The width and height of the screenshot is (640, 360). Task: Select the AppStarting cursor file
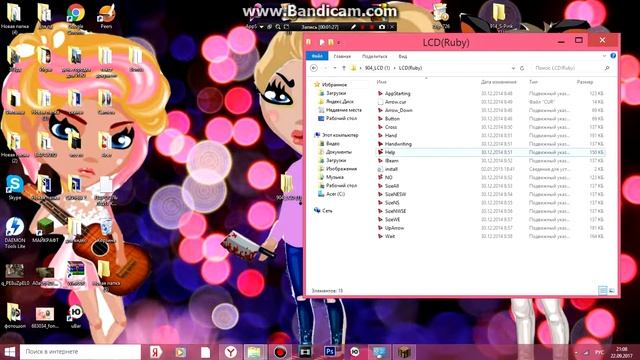(x=398, y=93)
